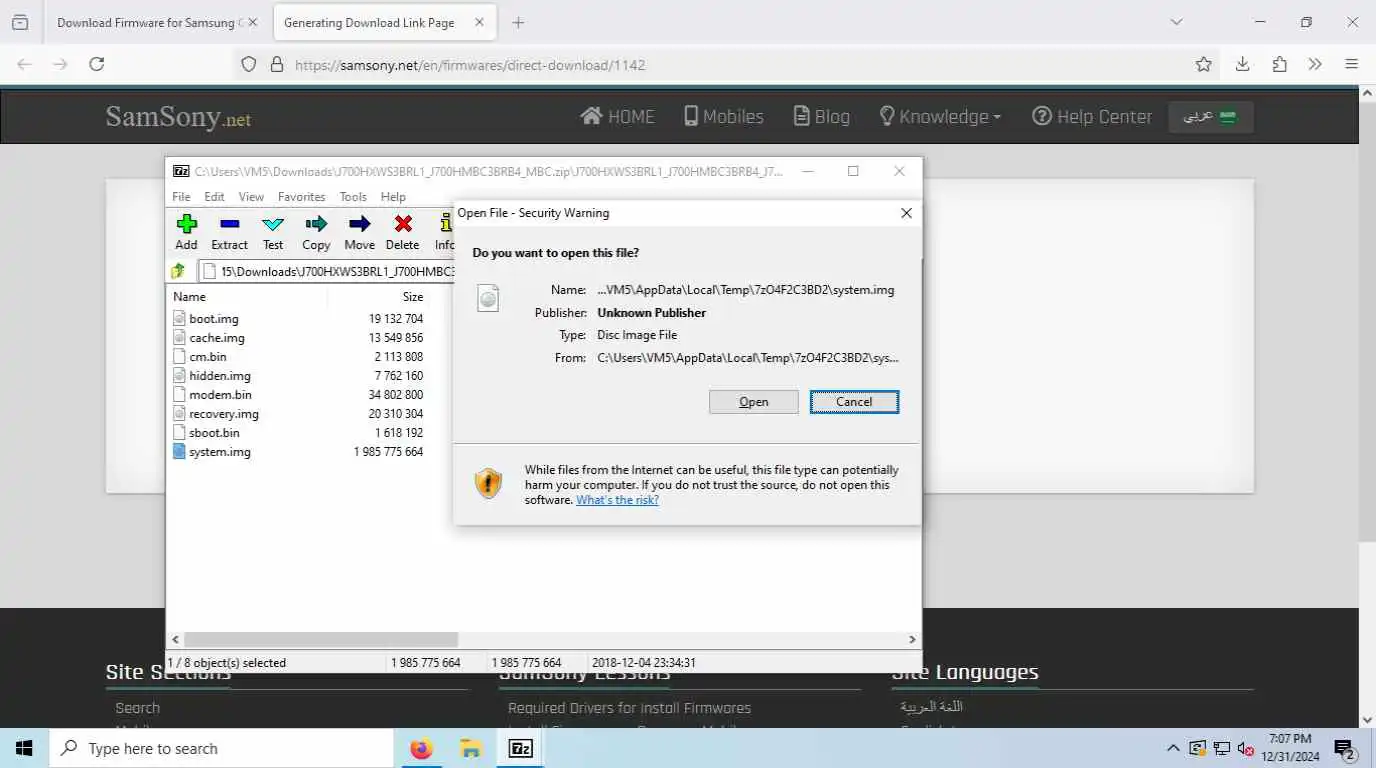Select cache.img in file list

(217, 337)
